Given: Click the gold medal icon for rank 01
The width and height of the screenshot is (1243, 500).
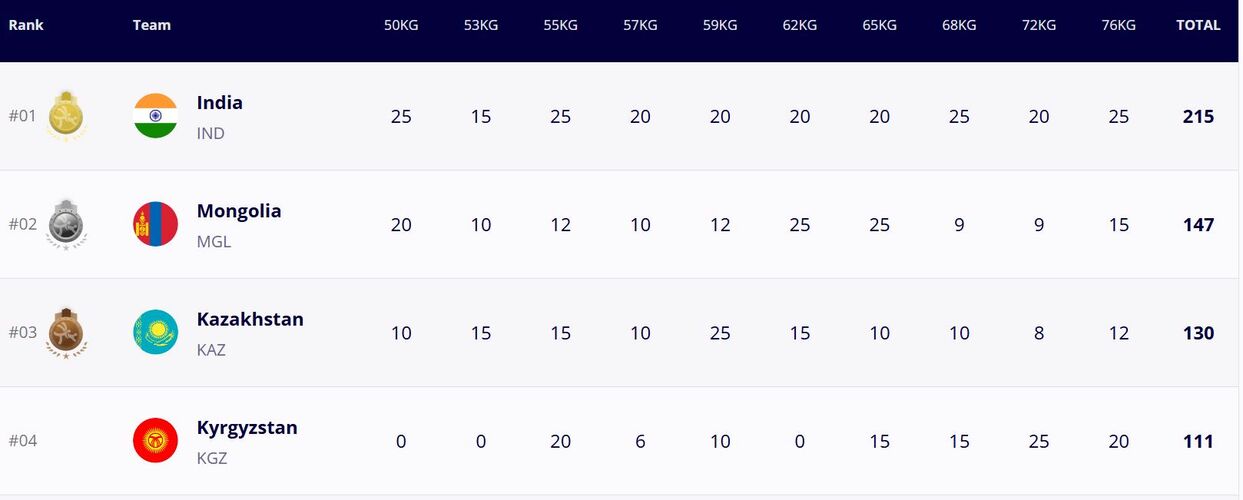Looking at the screenshot, I should coord(67,116).
